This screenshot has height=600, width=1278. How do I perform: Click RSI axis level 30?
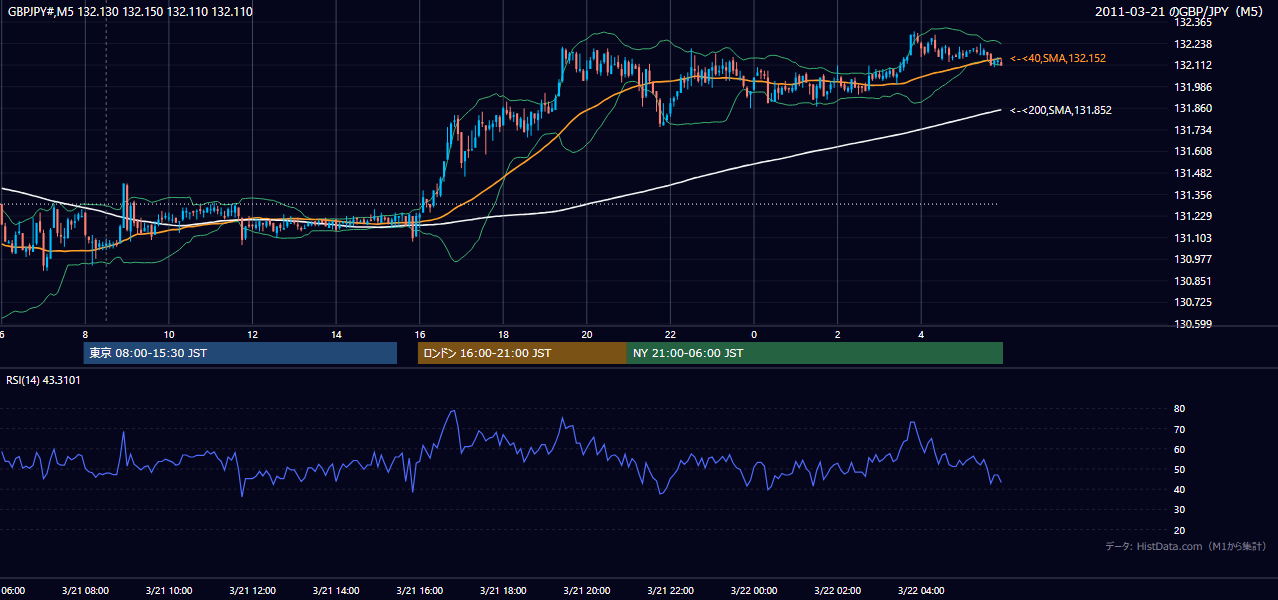1179,510
